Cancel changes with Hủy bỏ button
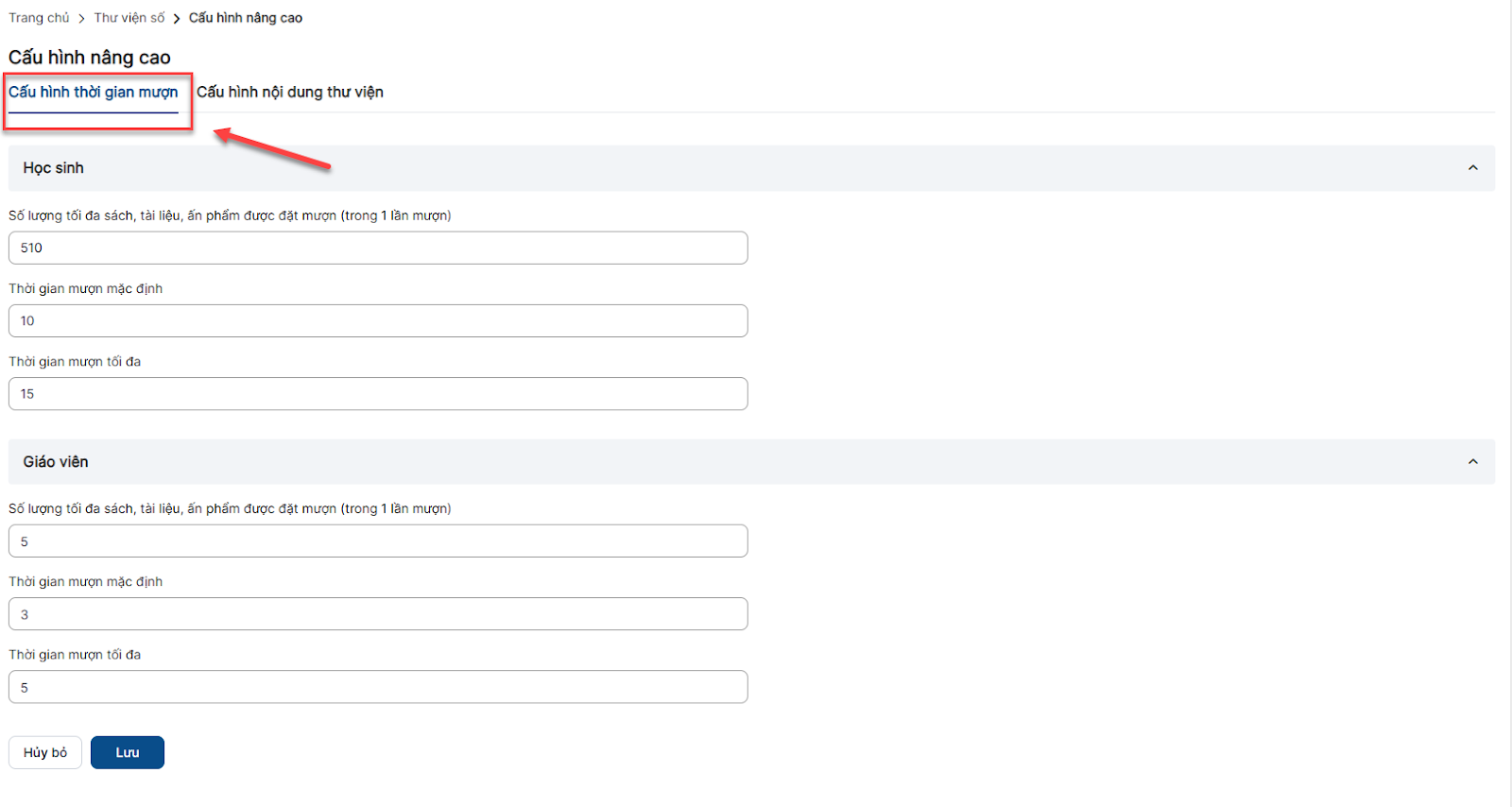The height and width of the screenshot is (807, 1512). click(45, 752)
